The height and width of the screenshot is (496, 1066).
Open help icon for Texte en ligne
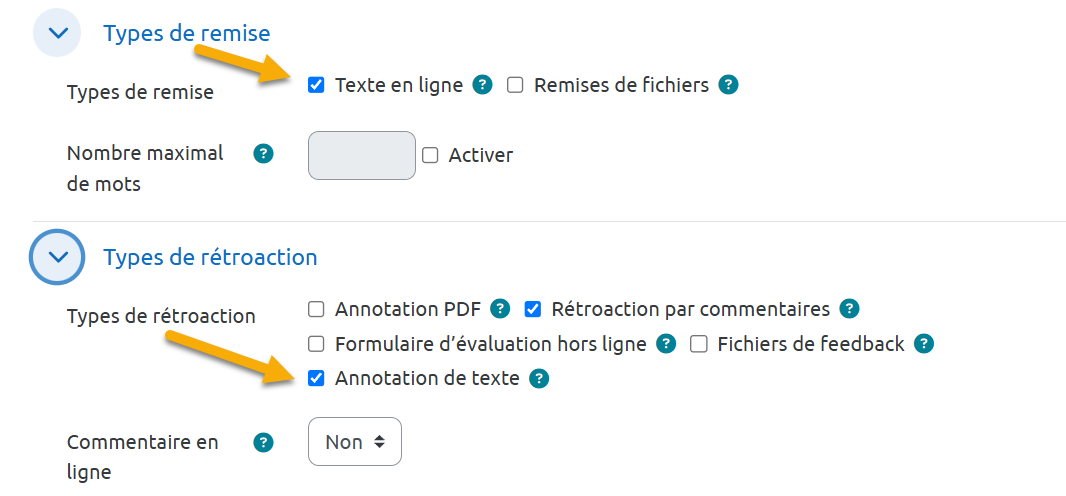point(483,85)
